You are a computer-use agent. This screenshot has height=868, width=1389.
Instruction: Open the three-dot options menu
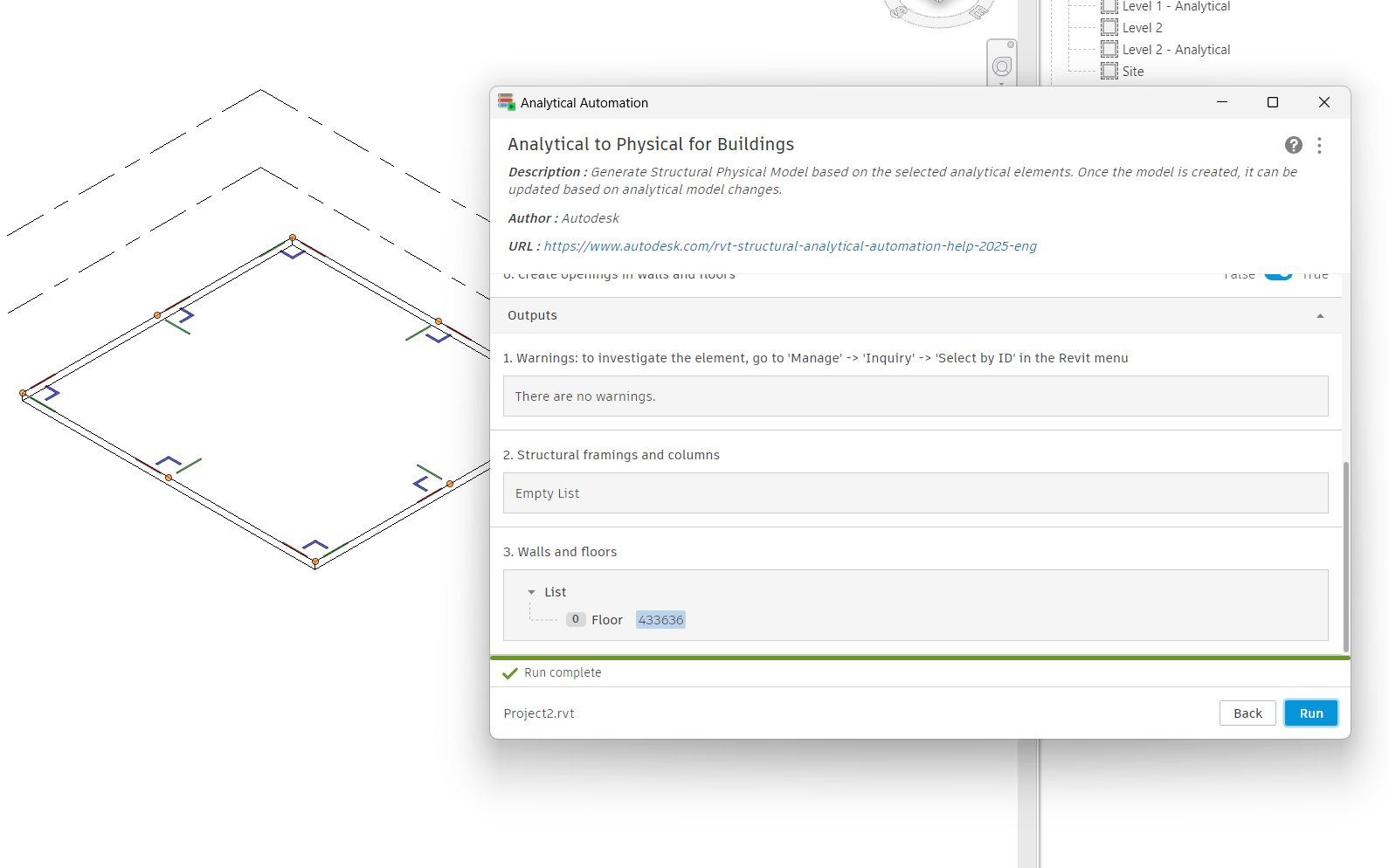(1319, 145)
